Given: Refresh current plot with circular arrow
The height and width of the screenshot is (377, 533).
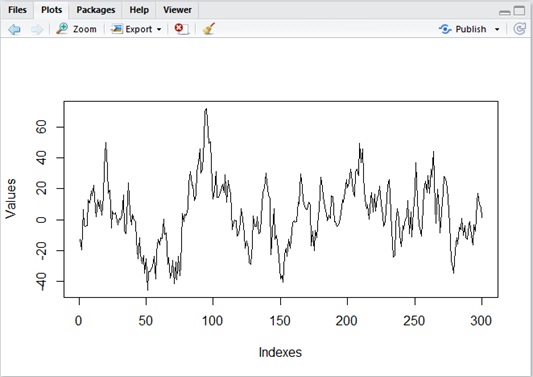Looking at the screenshot, I should [x=519, y=29].
